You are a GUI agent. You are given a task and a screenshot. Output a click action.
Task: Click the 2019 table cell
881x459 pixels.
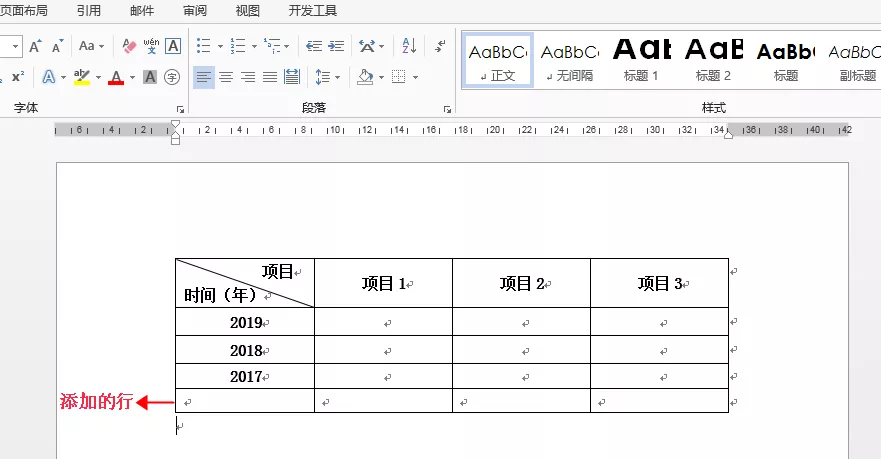pyautogui.click(x=245, y=322)
